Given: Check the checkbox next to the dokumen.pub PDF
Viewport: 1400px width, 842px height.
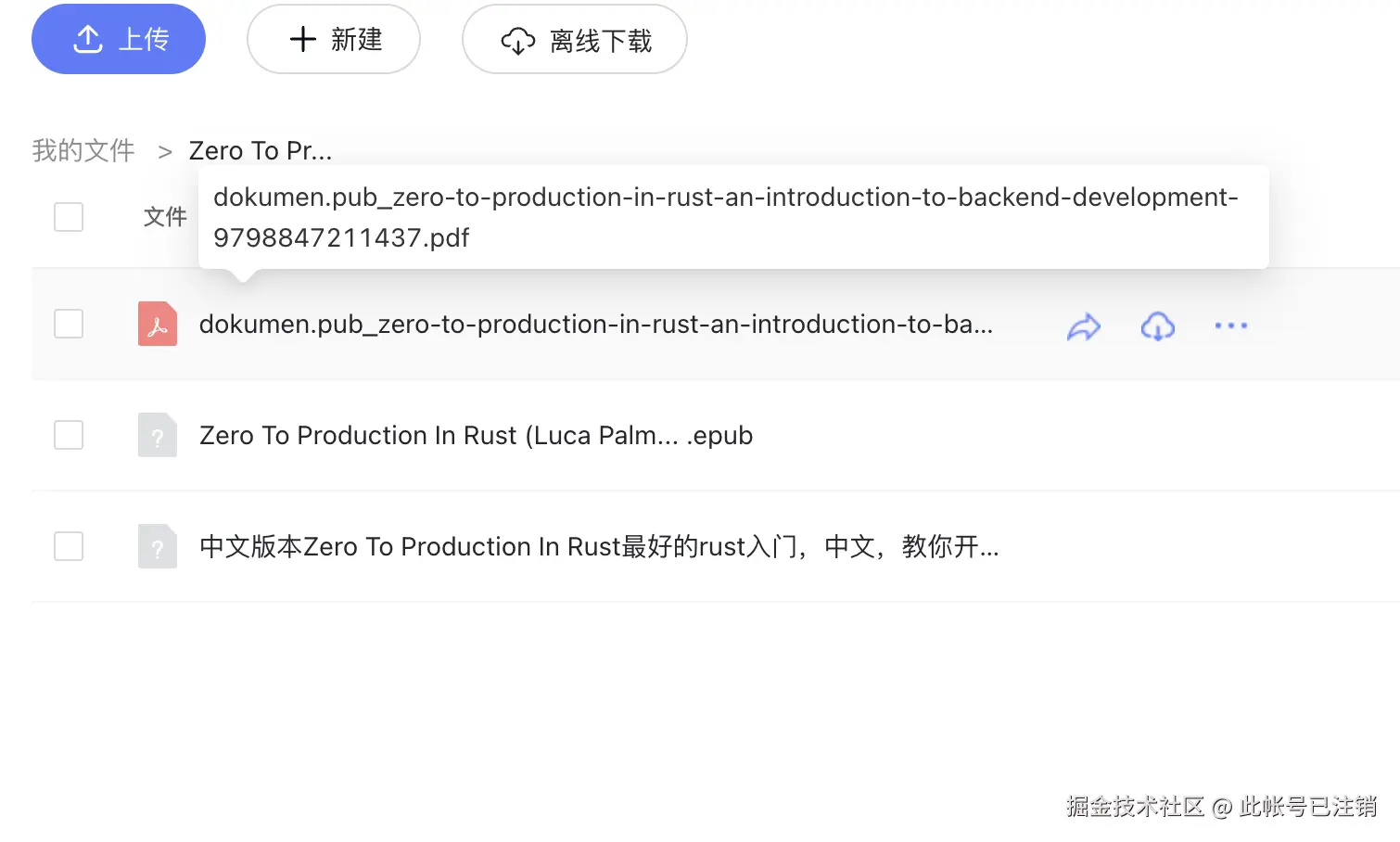Looking at the screenshot, I should (68, 324).
